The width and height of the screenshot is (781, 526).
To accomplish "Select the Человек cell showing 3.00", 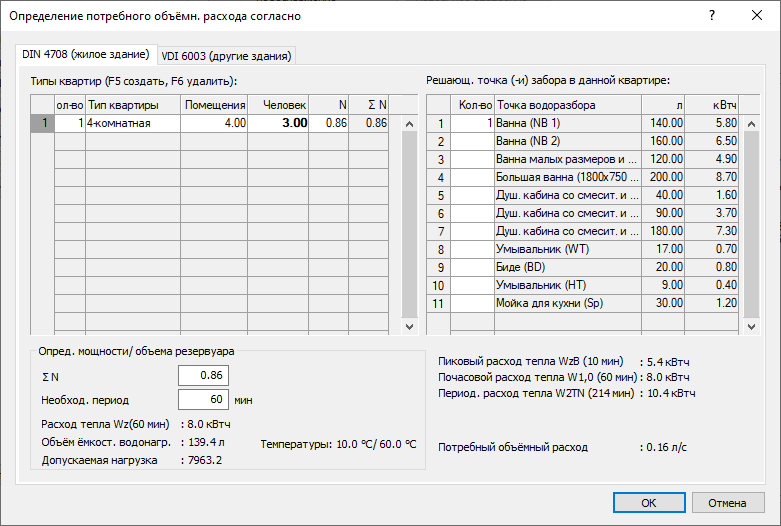I will pyautogui.click(x=278, y=123).
